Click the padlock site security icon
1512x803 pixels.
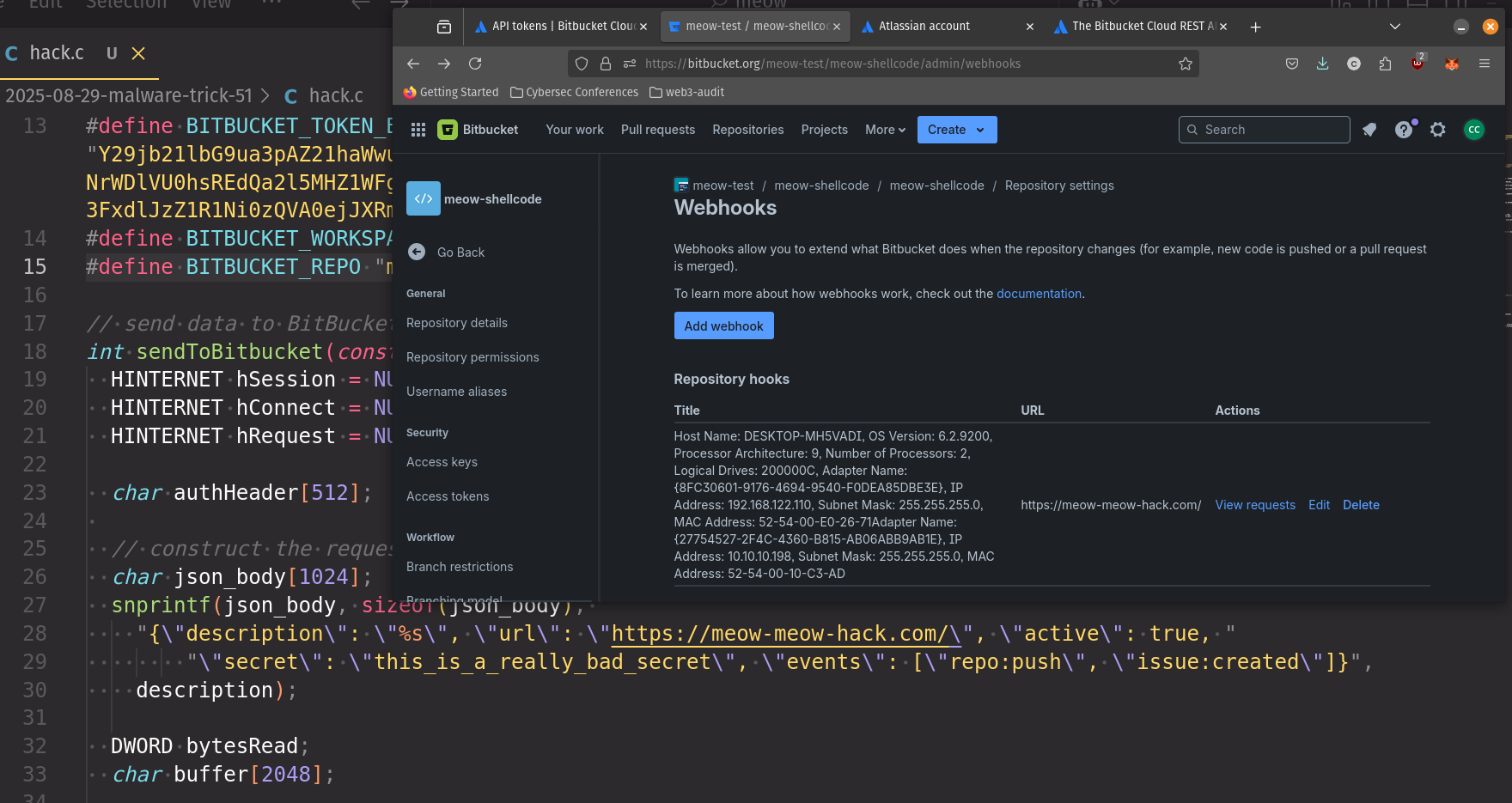606,64
